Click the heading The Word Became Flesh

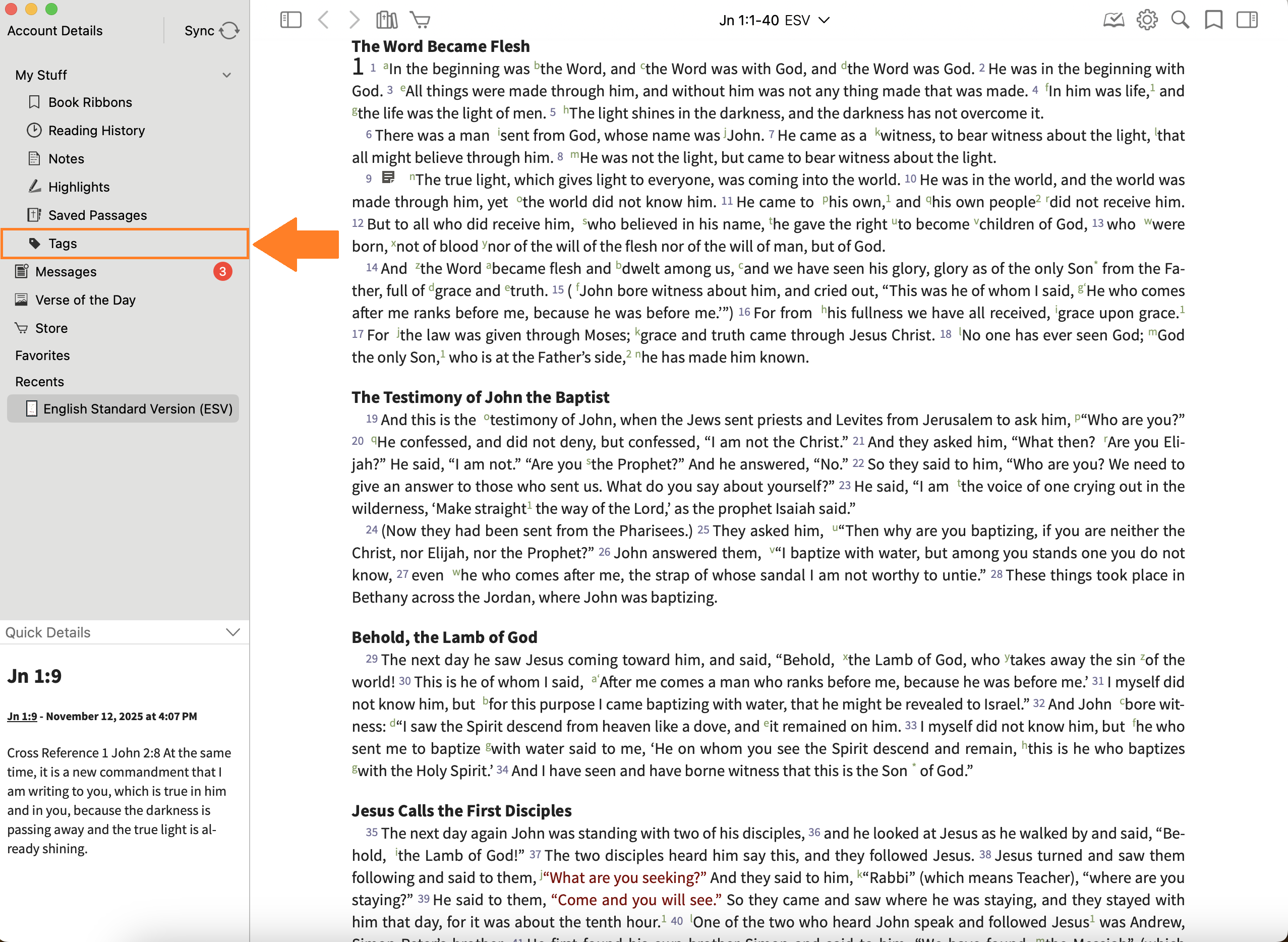tap(441, 46)
